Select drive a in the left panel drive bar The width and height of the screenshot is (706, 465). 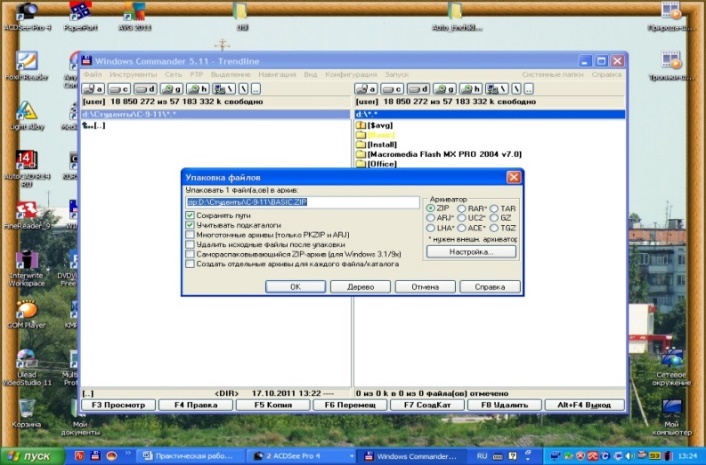click(x=93, y=89)
